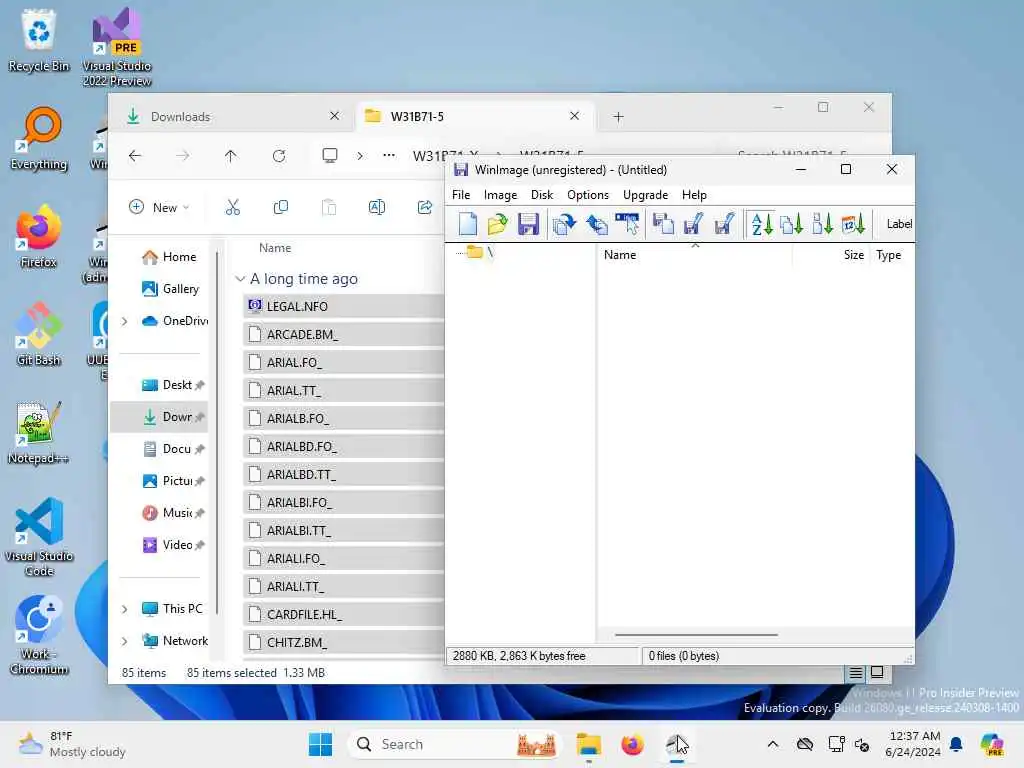Click the File Explorer taskbar icon
The width and height of the screenshot is (1024, 768).
(x=588, y=744)
